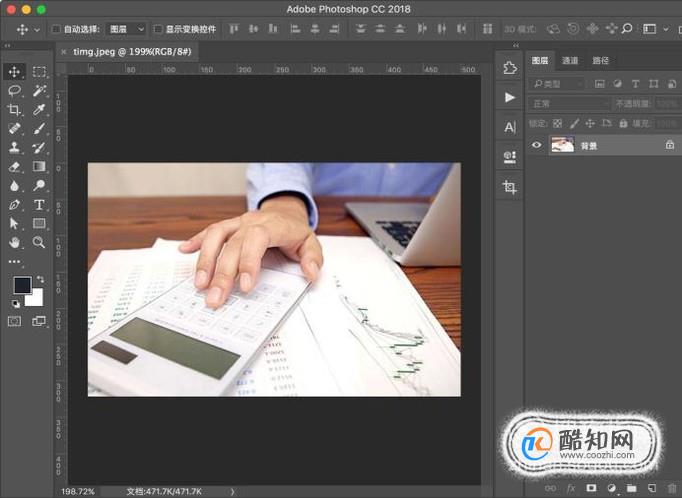
Task: Select the Dodge tool
Action: [x=39, y=186]
